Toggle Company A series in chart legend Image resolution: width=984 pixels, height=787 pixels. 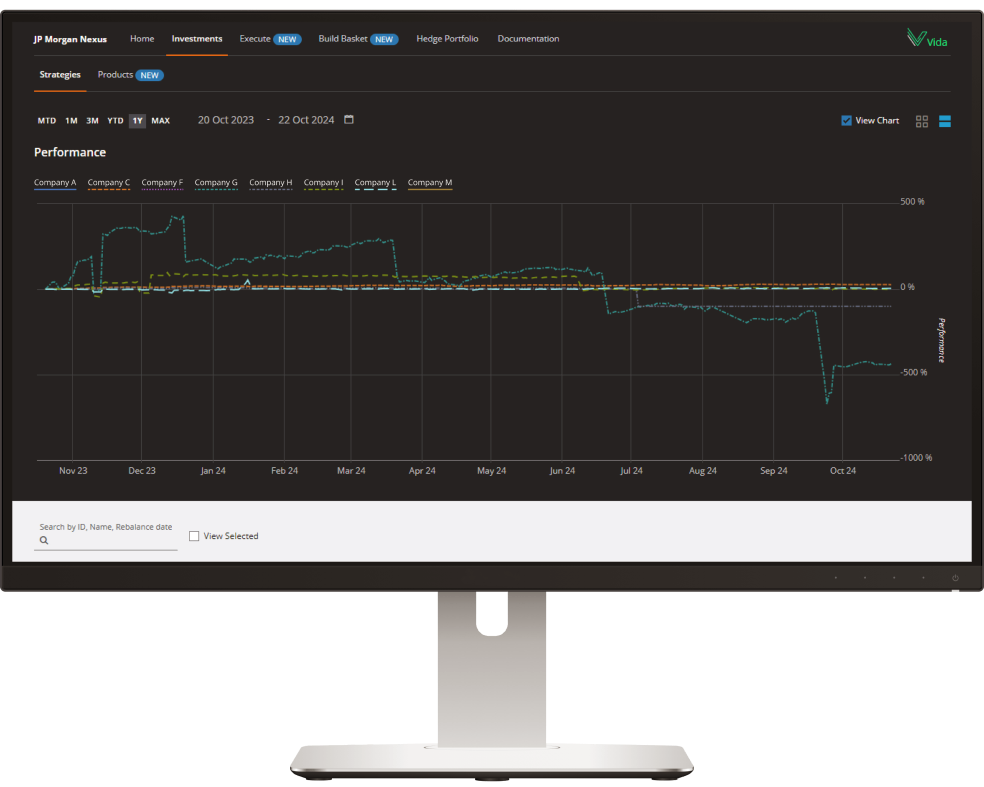tap(55, 183)
